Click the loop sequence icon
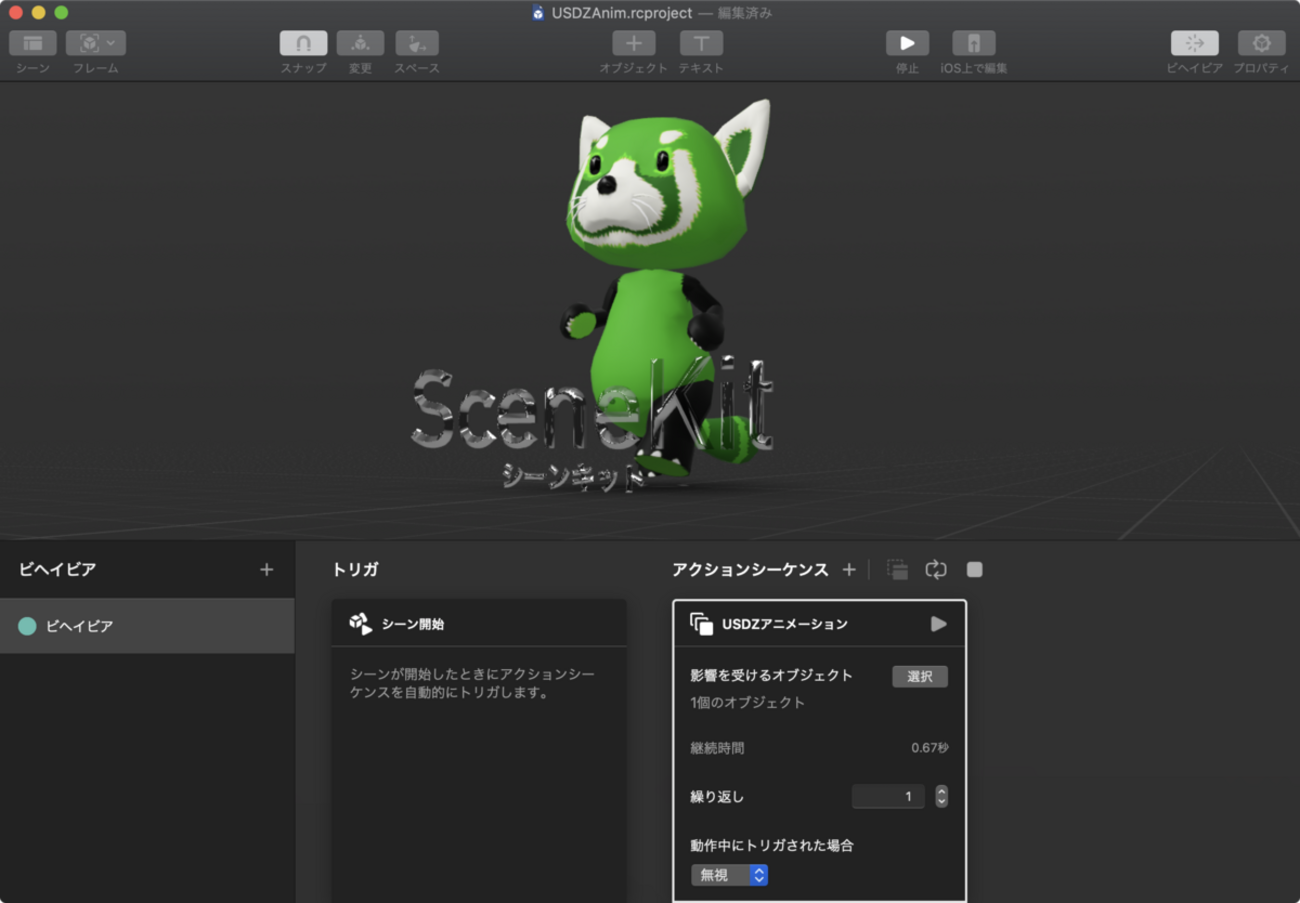Viewport: 1300px width, 903px height. tap(936, 570)
